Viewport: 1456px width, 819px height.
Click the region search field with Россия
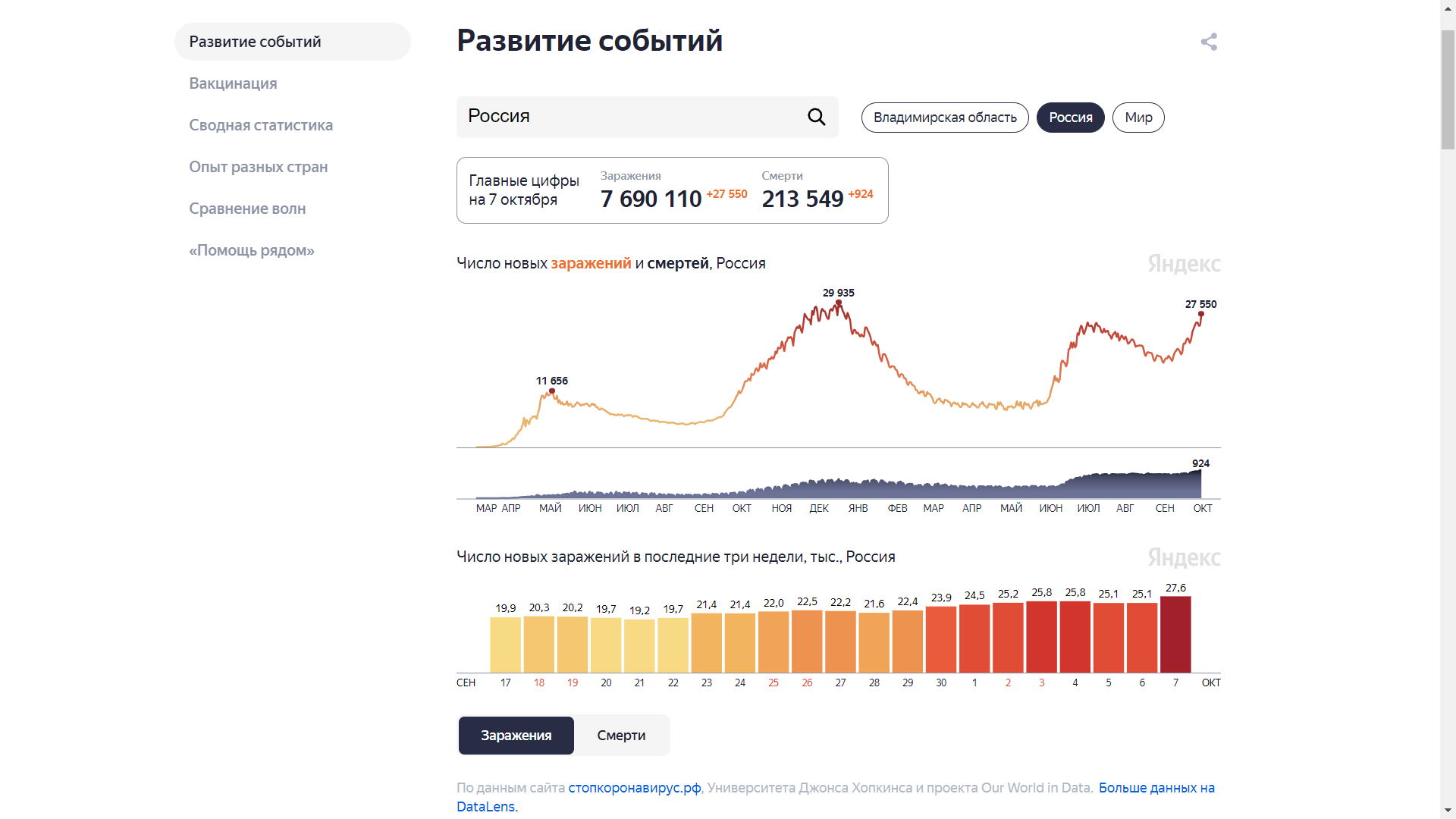(647, 117)
